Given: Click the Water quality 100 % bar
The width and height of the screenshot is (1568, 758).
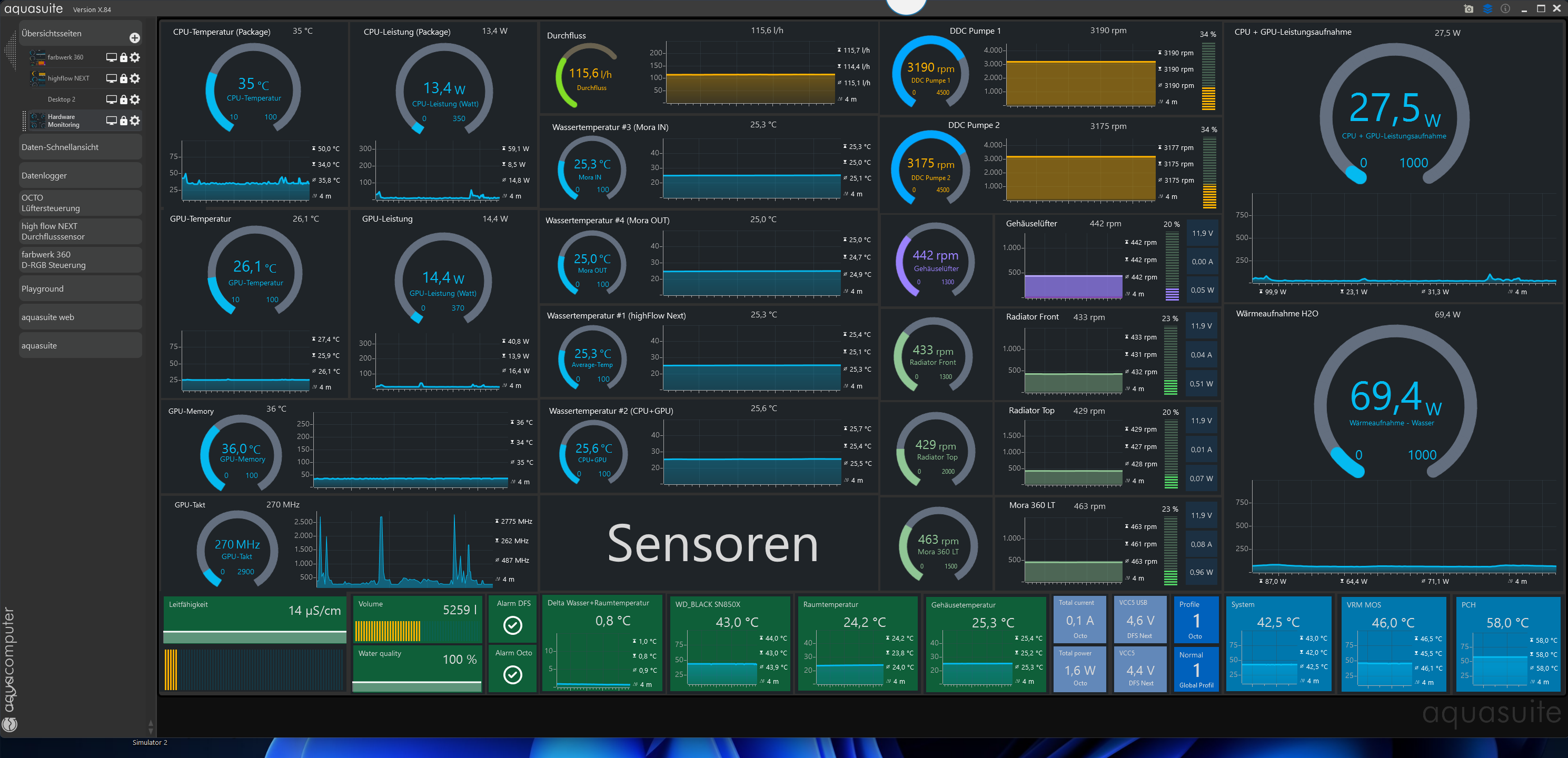Looking at the screenshot, I should [x=417, y=685].
